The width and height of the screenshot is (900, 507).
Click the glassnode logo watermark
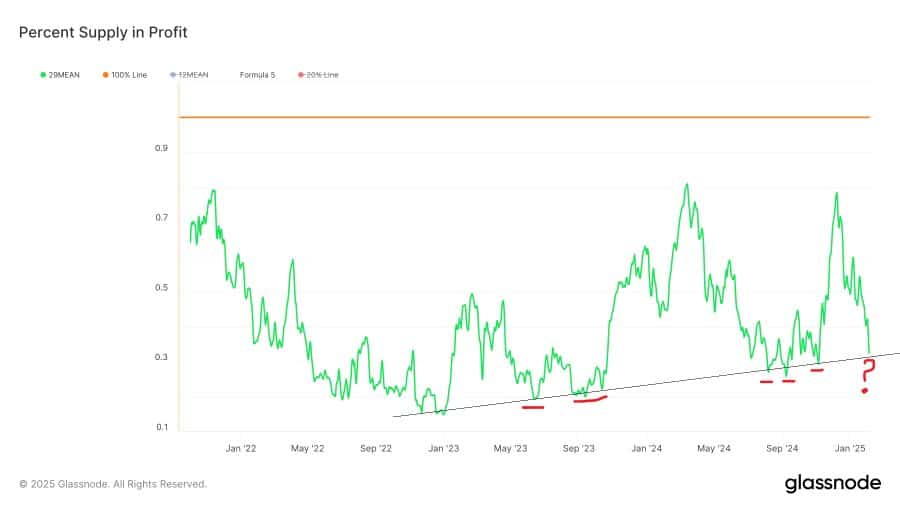pos(832,483)
